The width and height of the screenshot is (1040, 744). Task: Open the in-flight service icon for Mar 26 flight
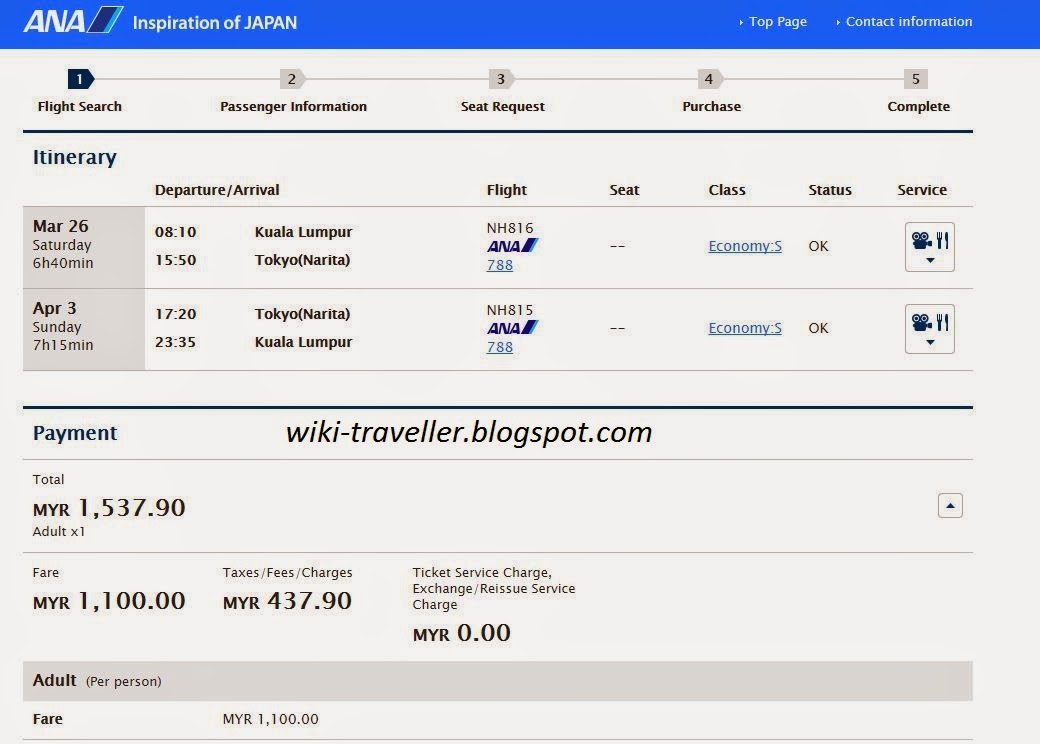[x=928, y=238]
